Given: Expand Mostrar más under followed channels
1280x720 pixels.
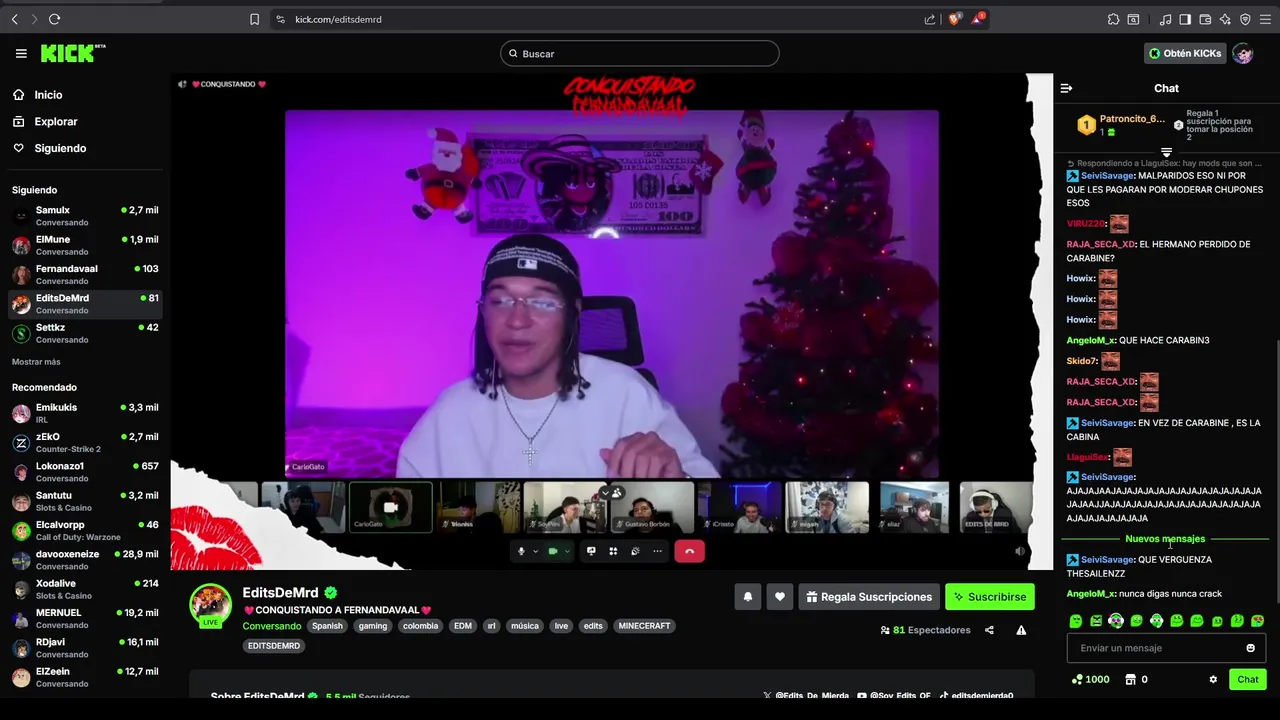Looking at the screenshot, I should point(36,362).
